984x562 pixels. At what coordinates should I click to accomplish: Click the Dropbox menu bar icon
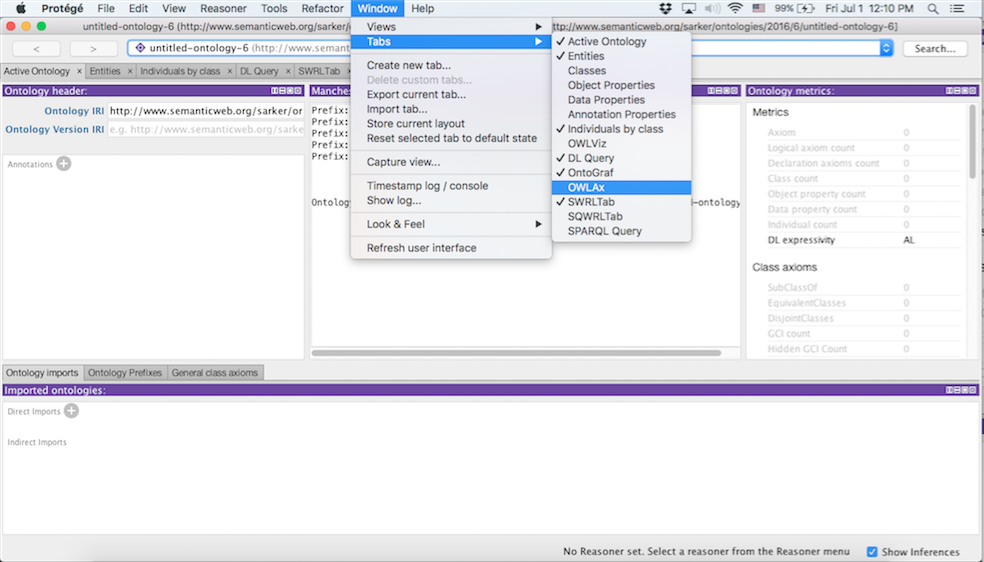tap(666, 8)
